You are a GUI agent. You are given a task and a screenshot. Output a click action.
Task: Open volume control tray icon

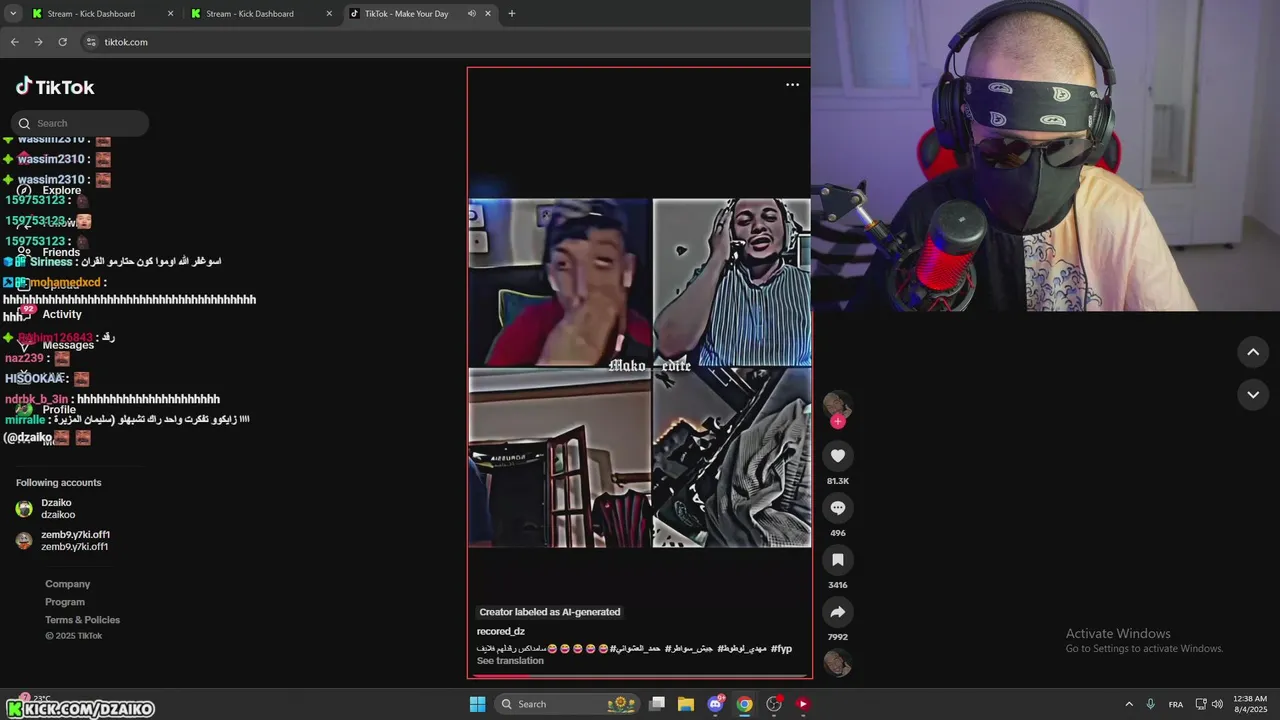tap(1217, 704)
